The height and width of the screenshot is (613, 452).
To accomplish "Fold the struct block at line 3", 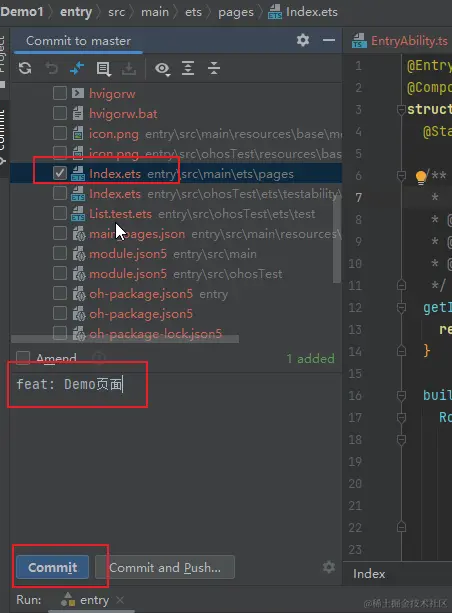I will point(401,110).
